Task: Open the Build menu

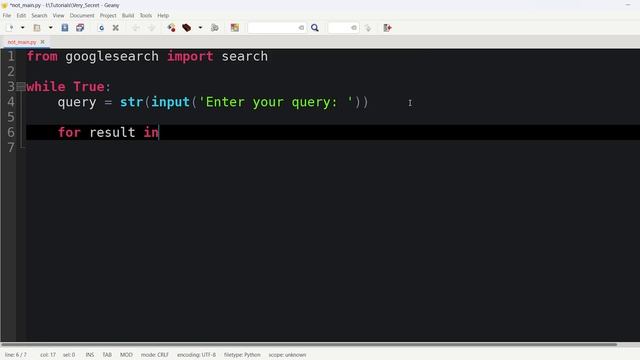Action: pos(128,16)
